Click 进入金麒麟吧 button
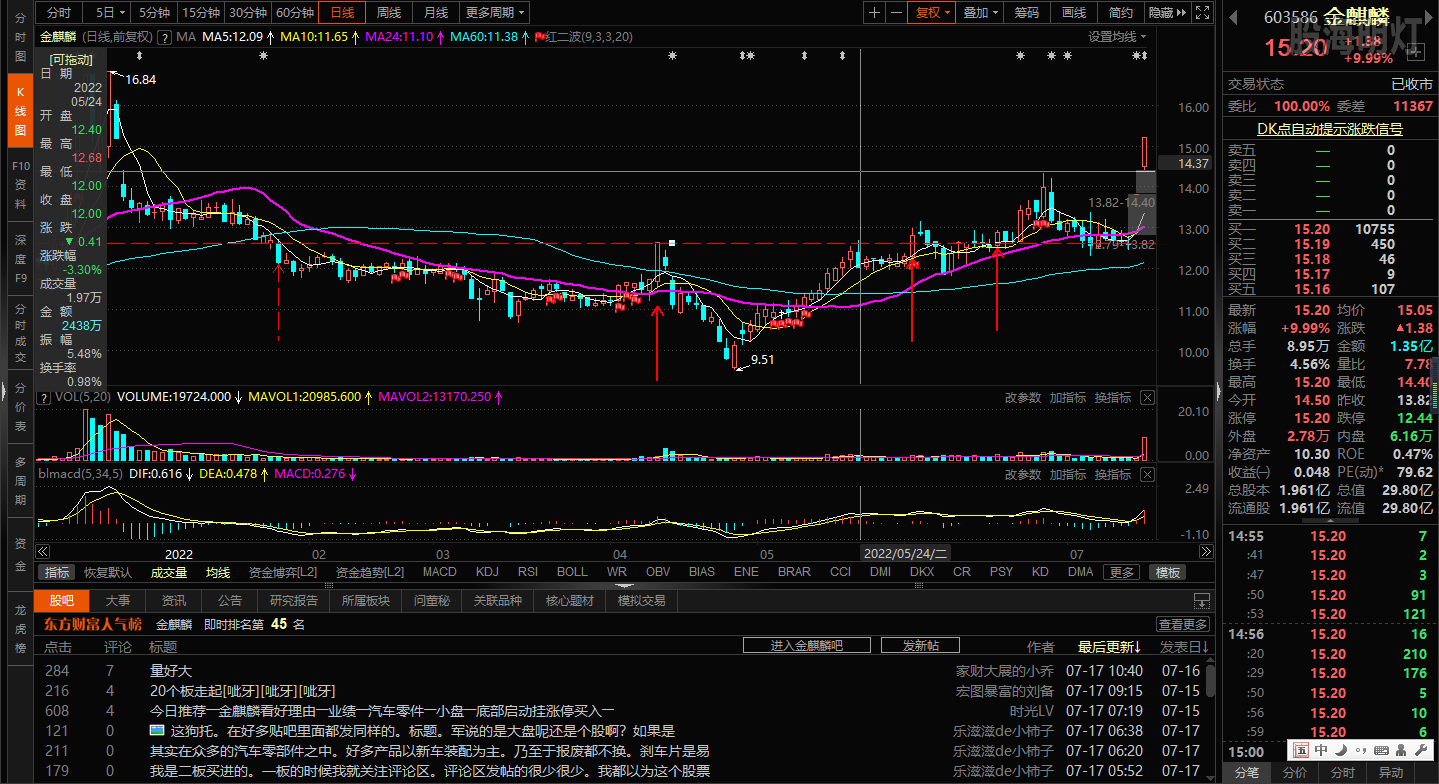 806,645
